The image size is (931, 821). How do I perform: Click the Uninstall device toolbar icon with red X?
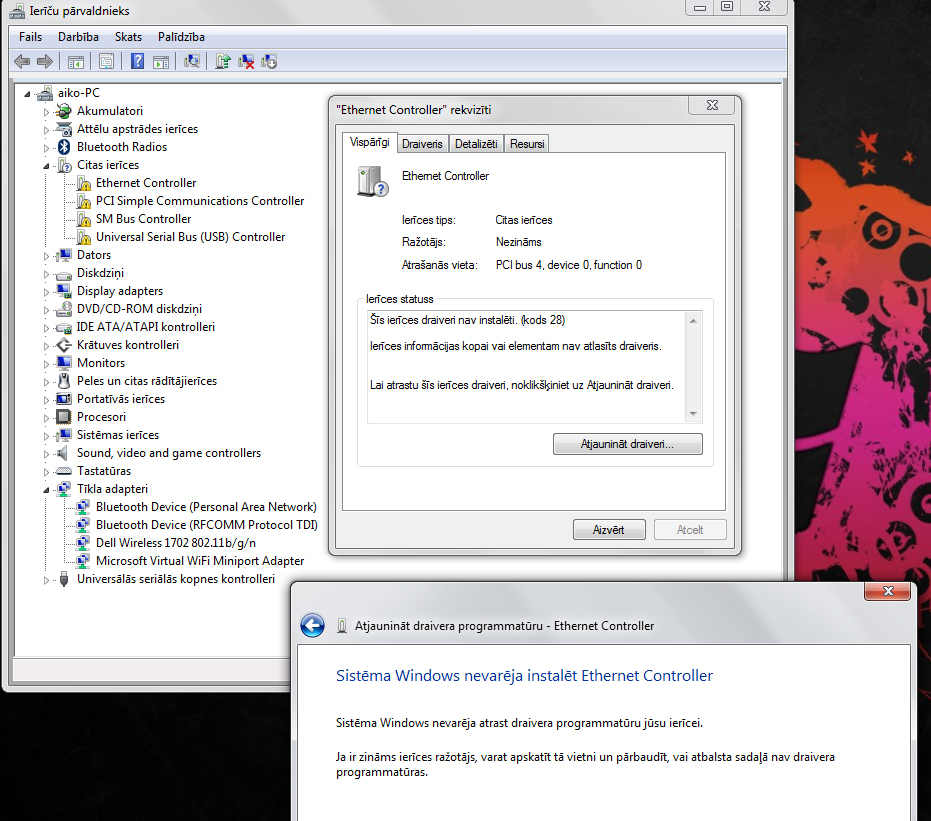(246, 61)
